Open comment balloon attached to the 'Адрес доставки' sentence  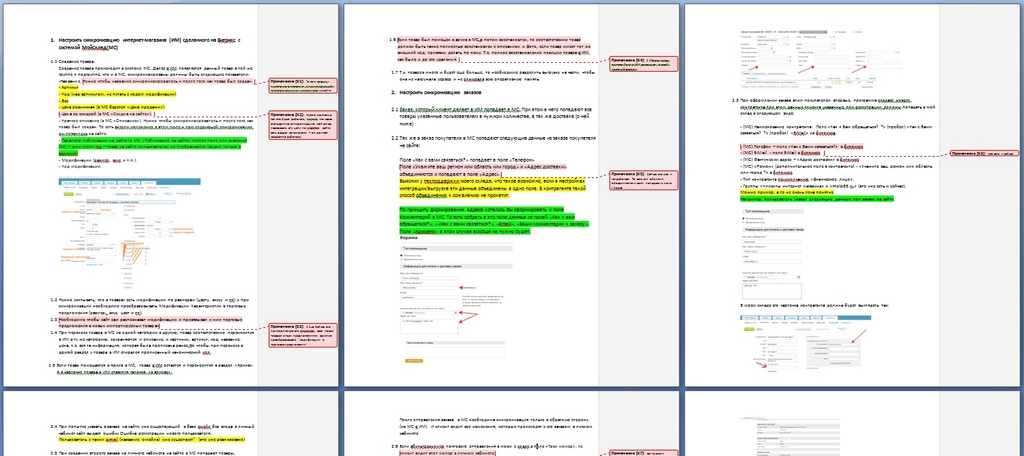pos(644,180)
